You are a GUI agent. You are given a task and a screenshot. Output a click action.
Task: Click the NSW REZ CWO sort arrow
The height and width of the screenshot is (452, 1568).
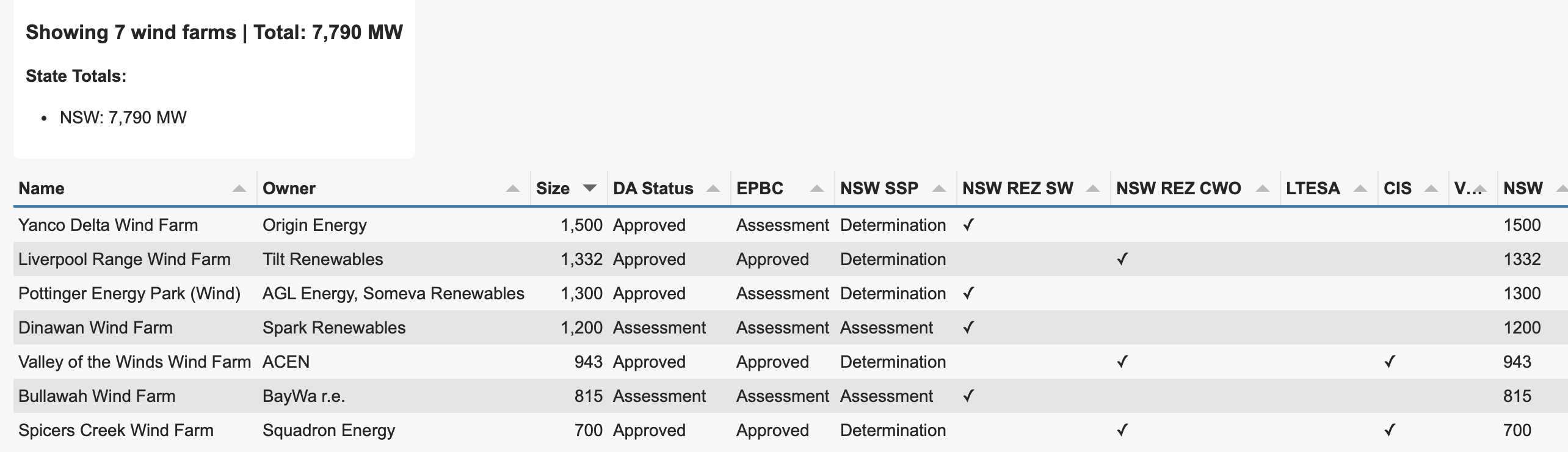tap(1263, 189)
